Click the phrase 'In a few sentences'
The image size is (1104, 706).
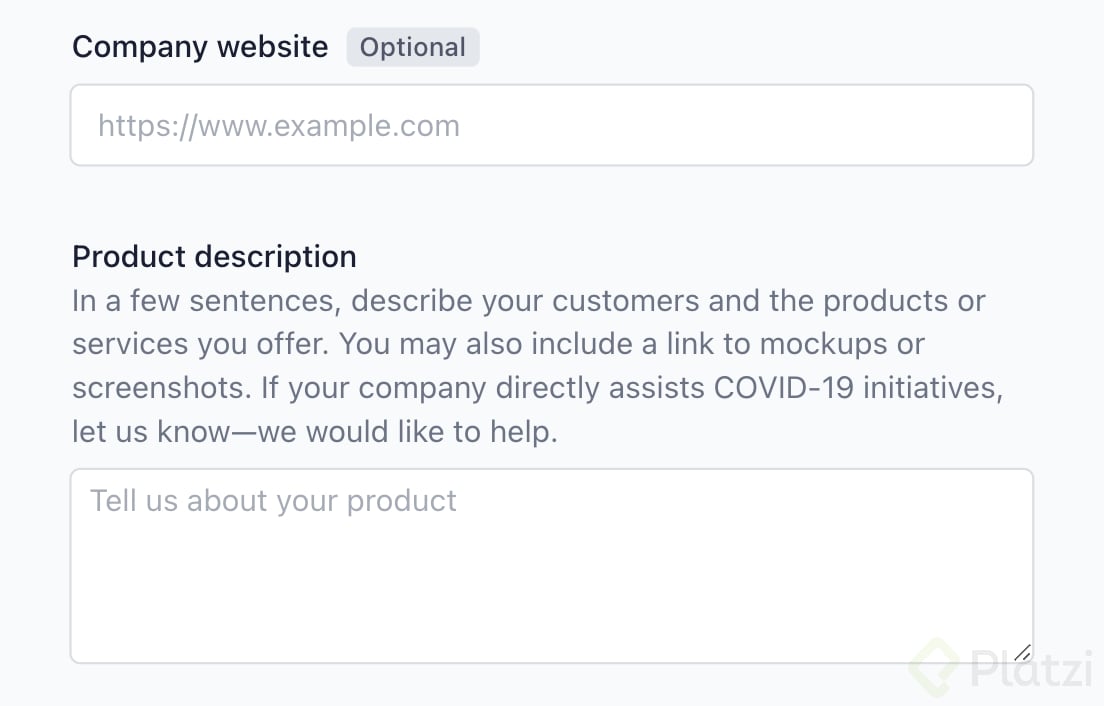[x=206, y=301]
